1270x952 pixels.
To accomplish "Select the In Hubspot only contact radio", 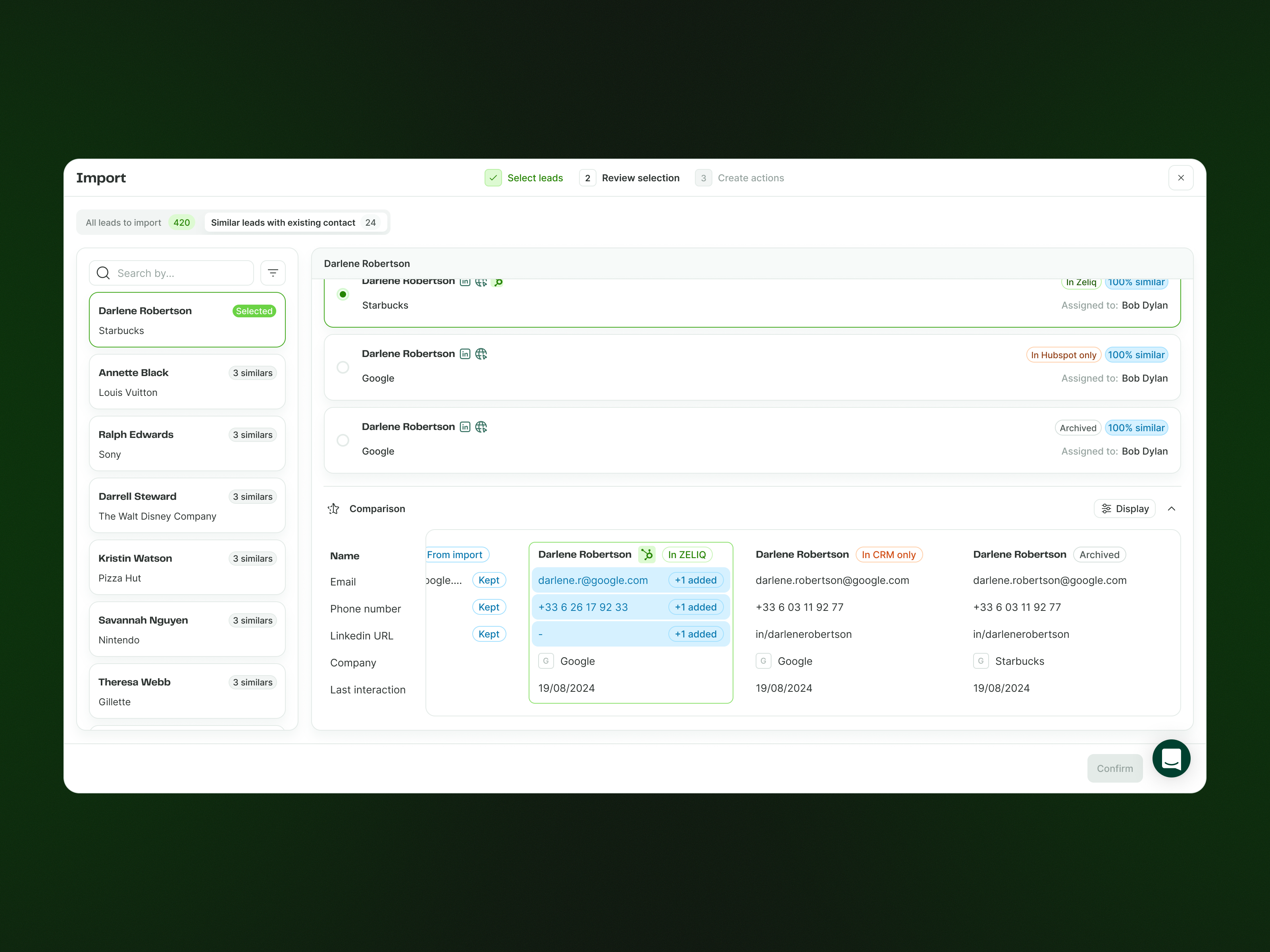I will tap(343, 367).
